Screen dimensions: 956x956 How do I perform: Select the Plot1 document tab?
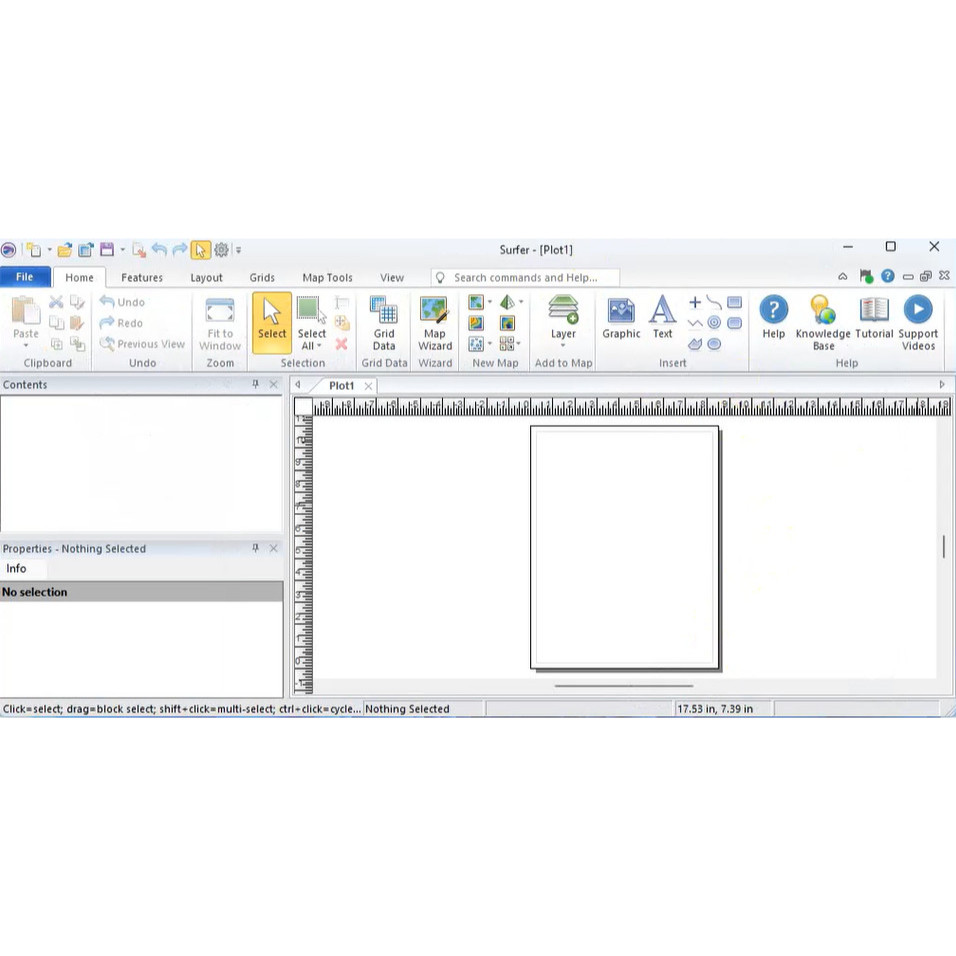click(341, 385)
